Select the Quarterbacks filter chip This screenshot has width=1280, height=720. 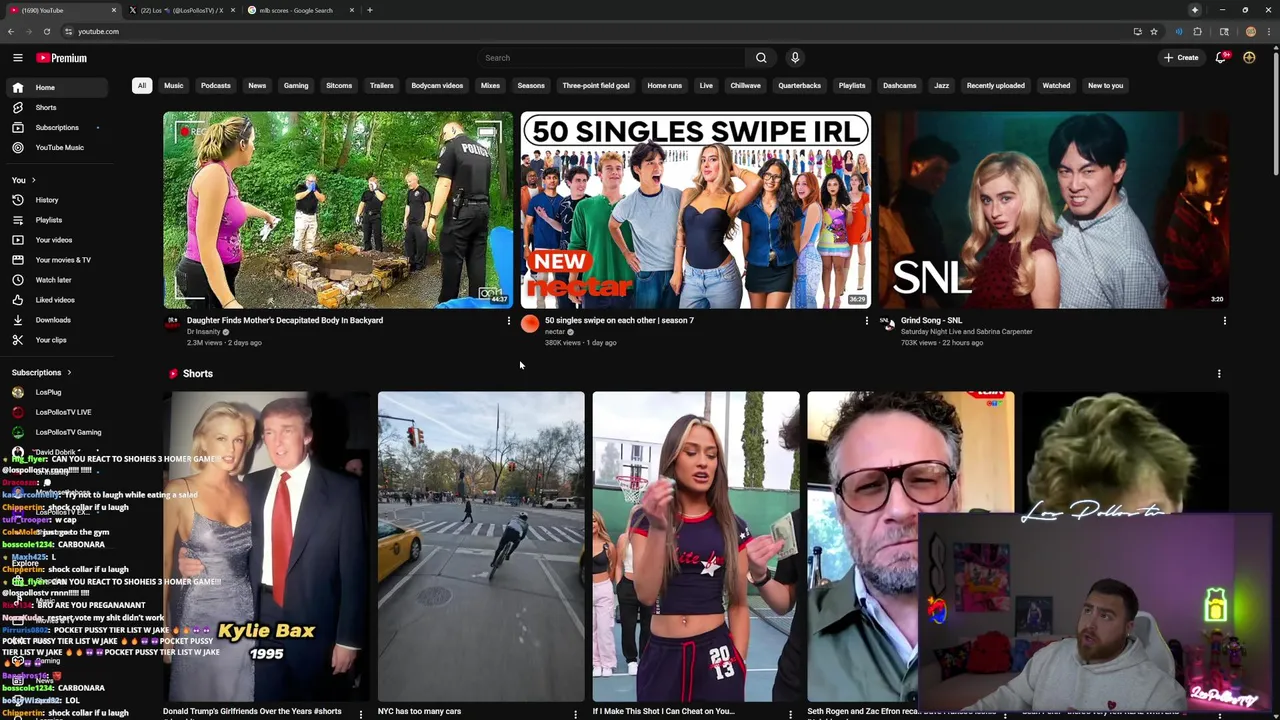[799, 85]
